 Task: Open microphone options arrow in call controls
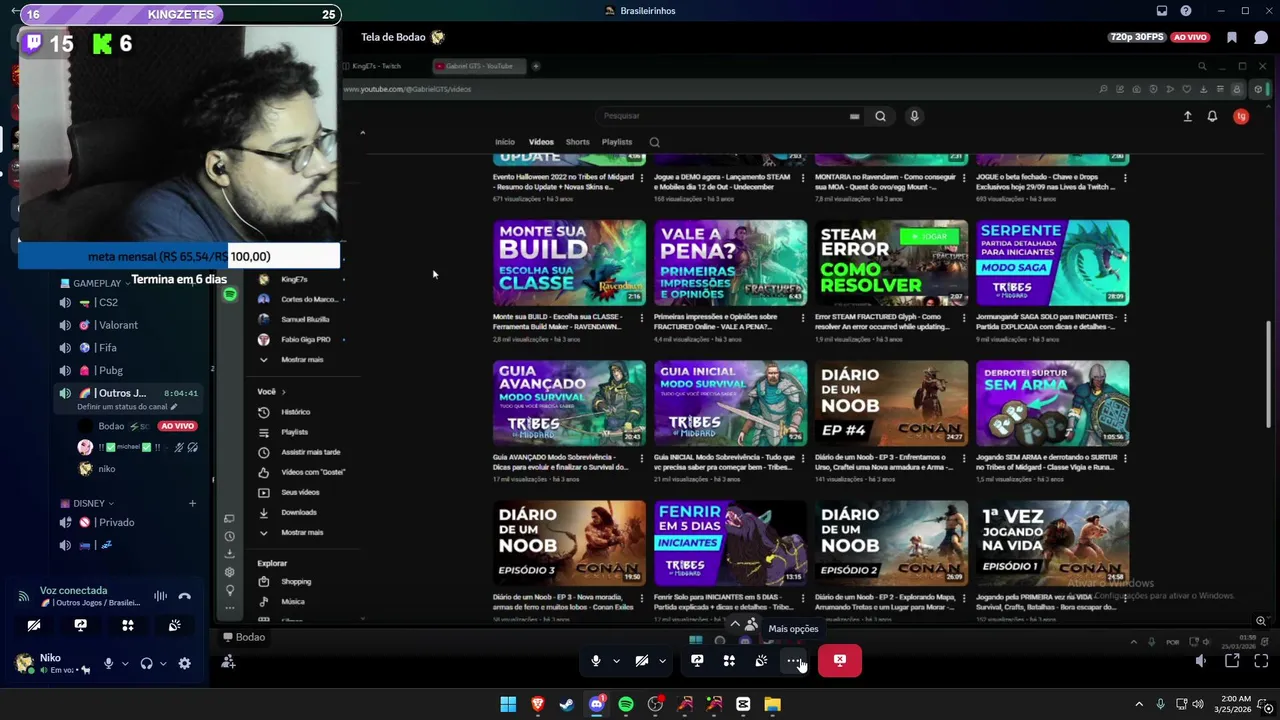(x=616, y=661)
